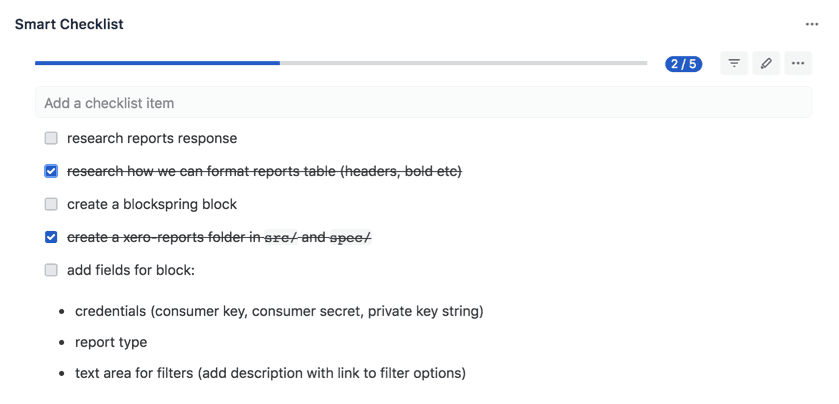Check the 'research reports response' checkbox
This screenshot has height=404, width=839.
[x=51, y=139]
